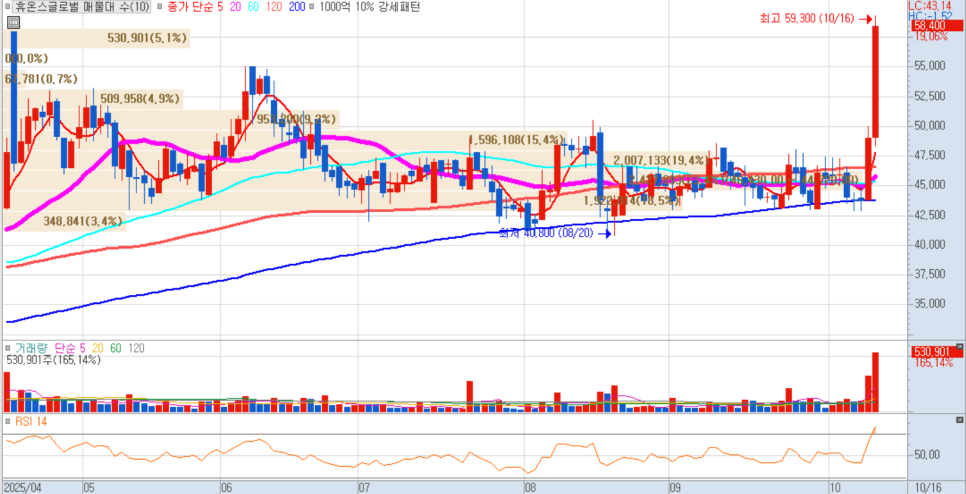Image resolution: width=966 pixels, height=494 pixels.
Task: Click the current price tag 58,400
Action: (x=937, y=25)
